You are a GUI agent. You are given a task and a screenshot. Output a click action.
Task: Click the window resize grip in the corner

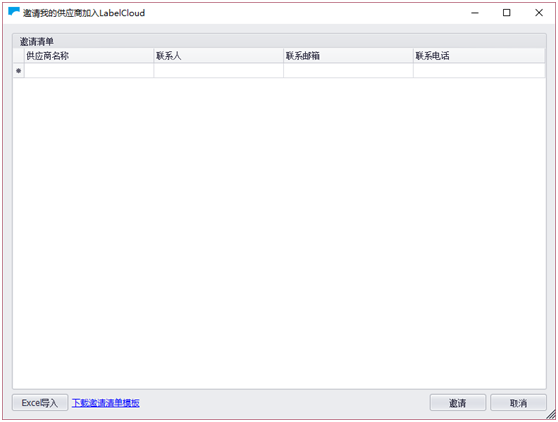(551, 414)
